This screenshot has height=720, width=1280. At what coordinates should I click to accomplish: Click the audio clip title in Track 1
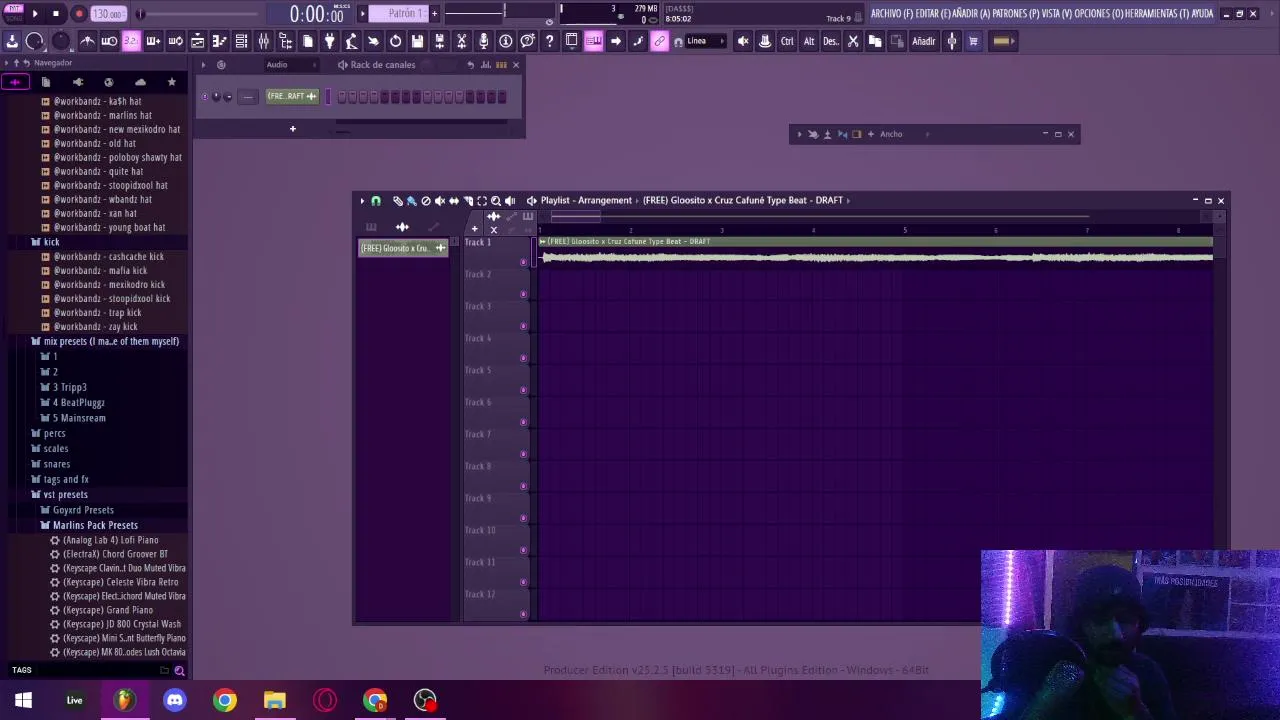coord(629,242)
